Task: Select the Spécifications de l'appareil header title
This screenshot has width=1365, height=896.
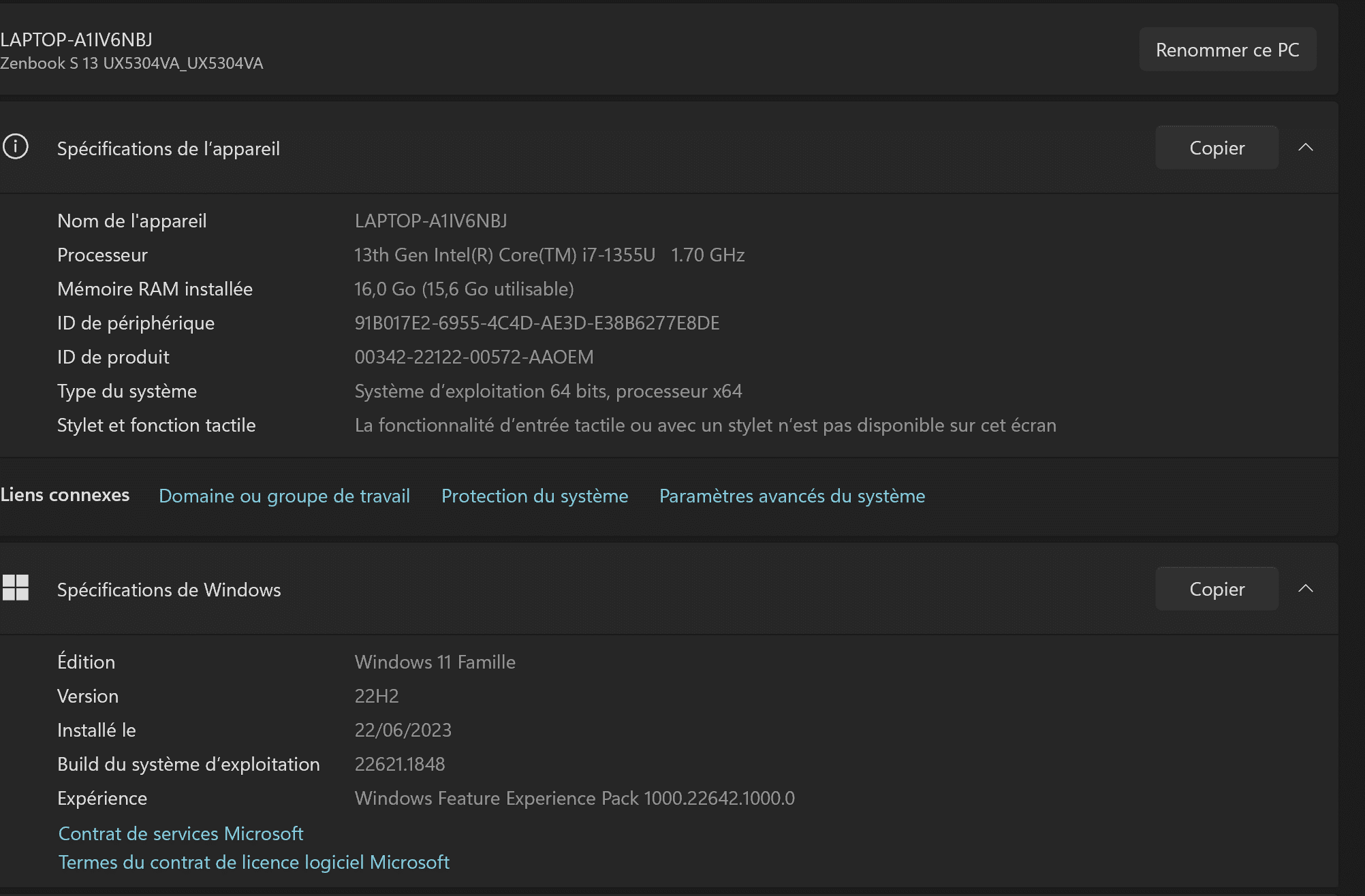Action: [168, 148]
